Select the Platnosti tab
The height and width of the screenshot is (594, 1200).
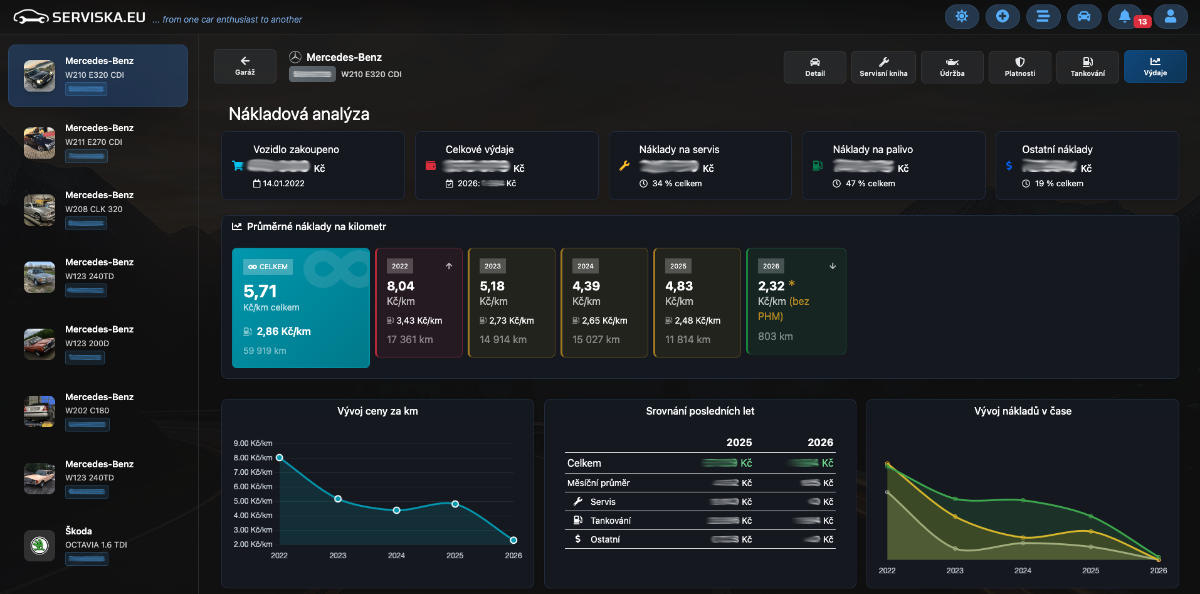pyautogui.click(x=1020, y=66)
